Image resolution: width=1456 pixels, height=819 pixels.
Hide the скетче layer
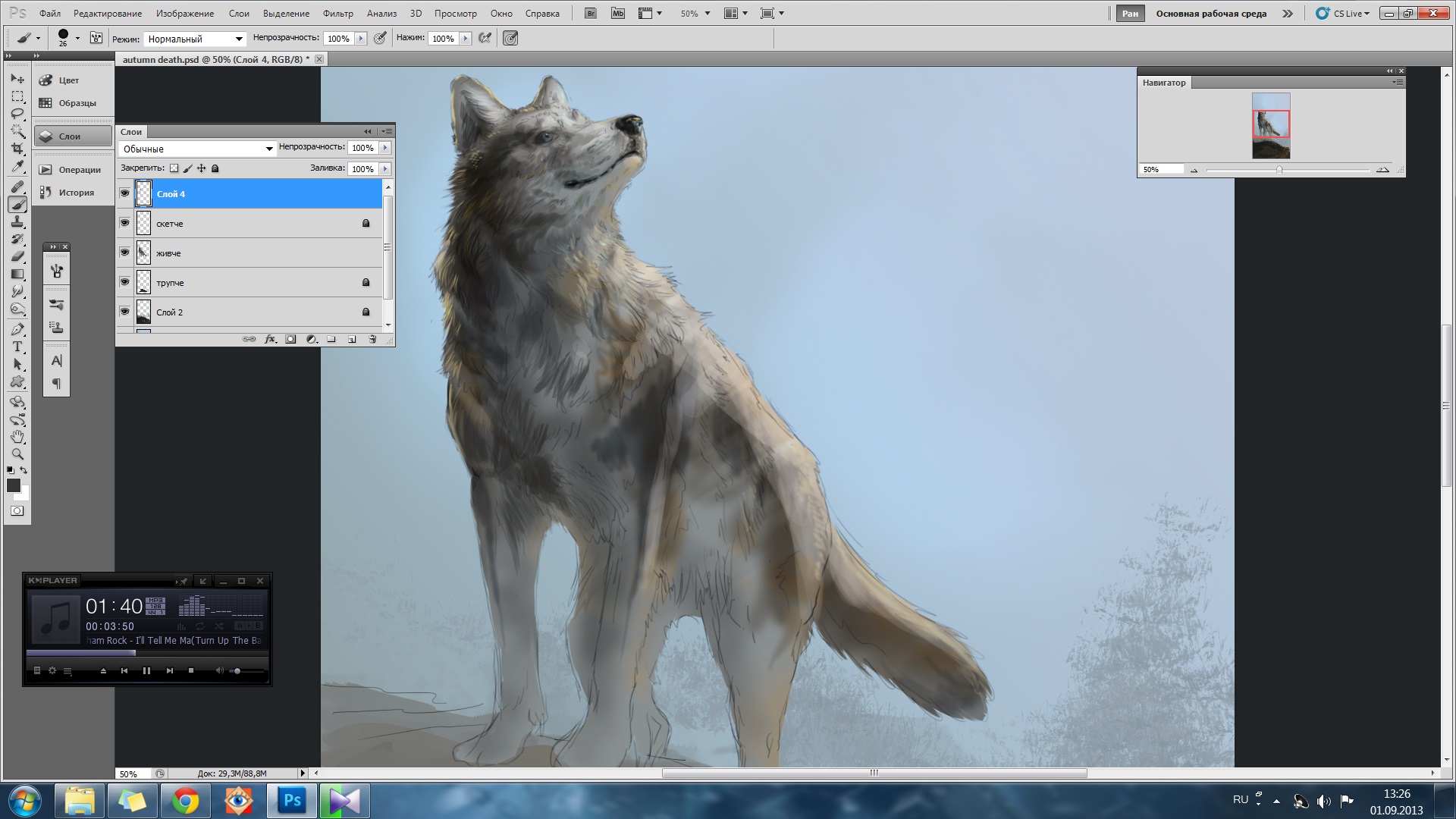[x=124, y=223]
